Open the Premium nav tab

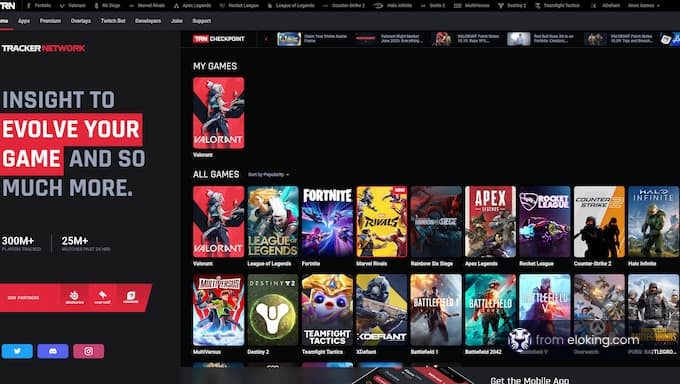[50, 21]
